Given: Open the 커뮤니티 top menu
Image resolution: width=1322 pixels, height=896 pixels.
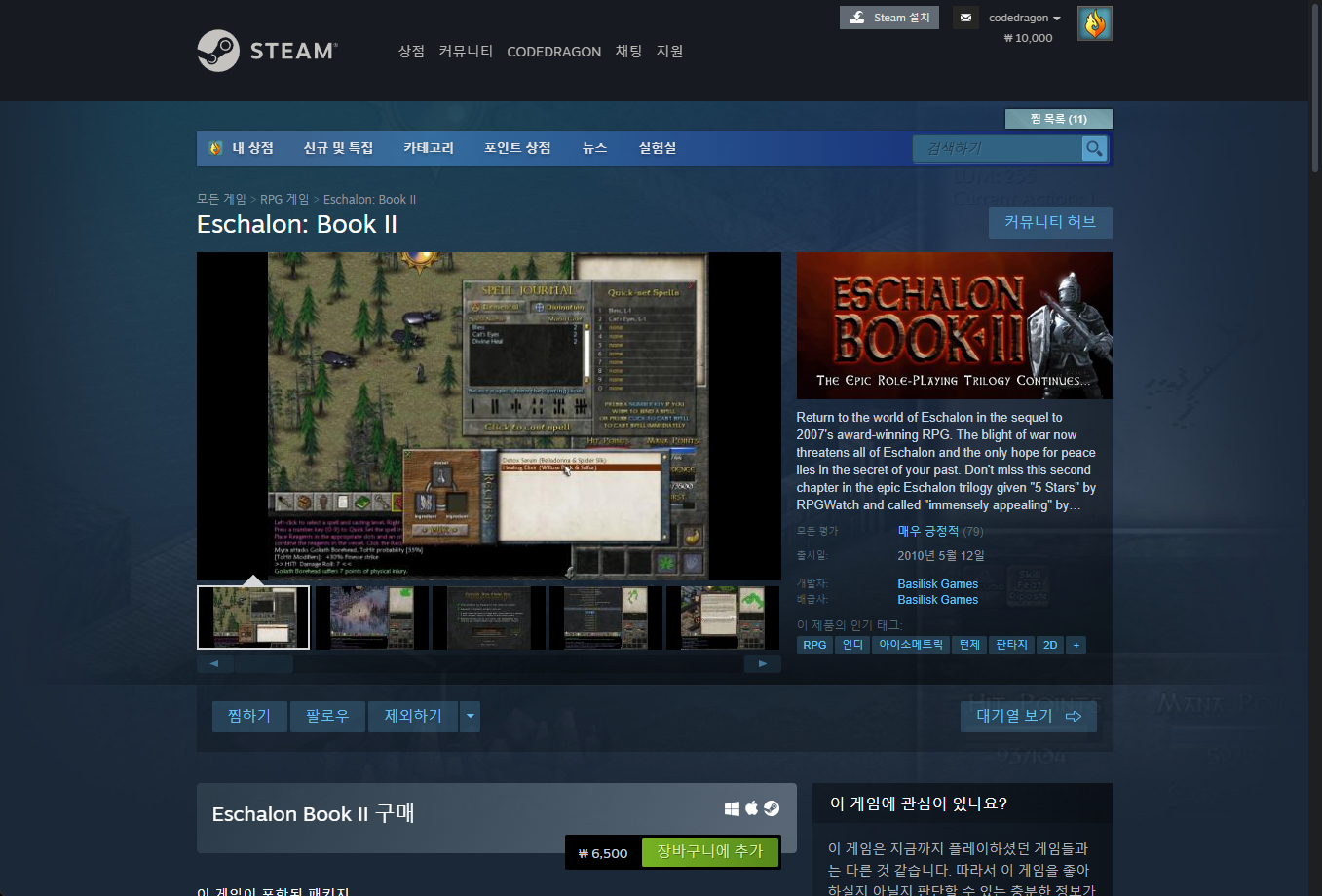Looking at the screenshot, I should [466, 51].
